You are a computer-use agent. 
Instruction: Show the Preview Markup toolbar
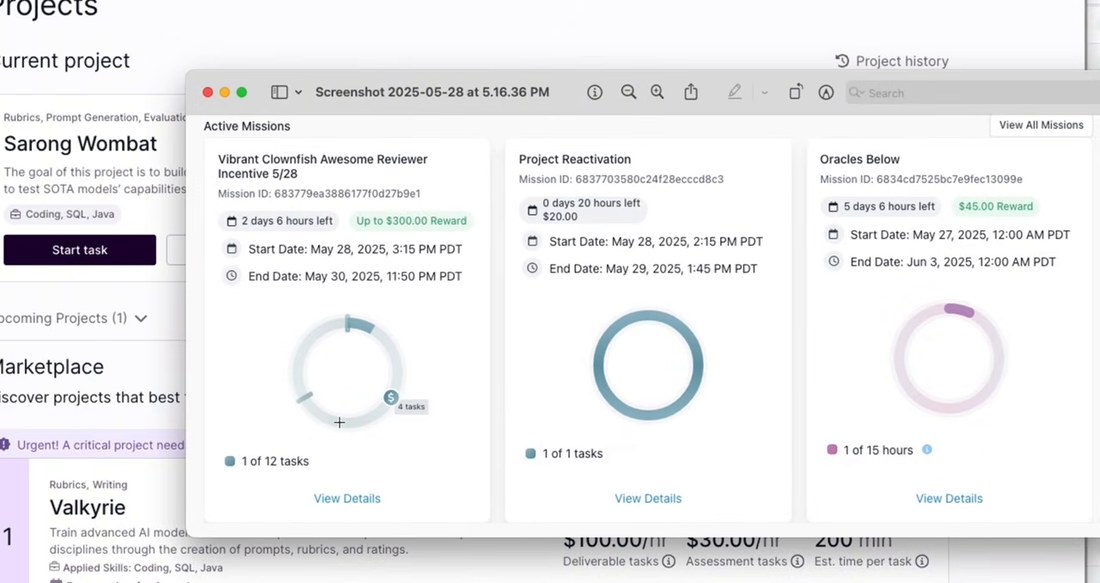pyautogui.click(x=826, y=92)
